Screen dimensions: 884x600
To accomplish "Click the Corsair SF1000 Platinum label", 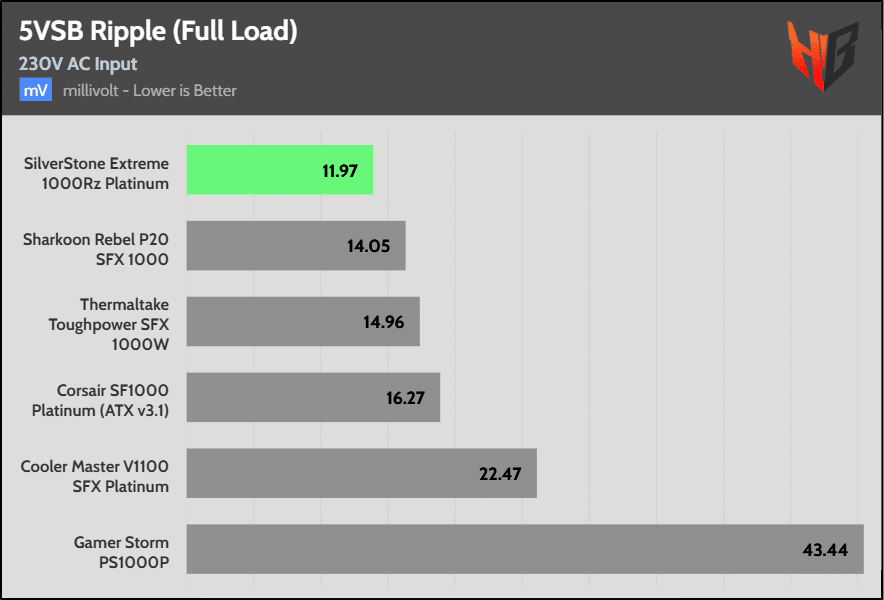I will 100,401.
